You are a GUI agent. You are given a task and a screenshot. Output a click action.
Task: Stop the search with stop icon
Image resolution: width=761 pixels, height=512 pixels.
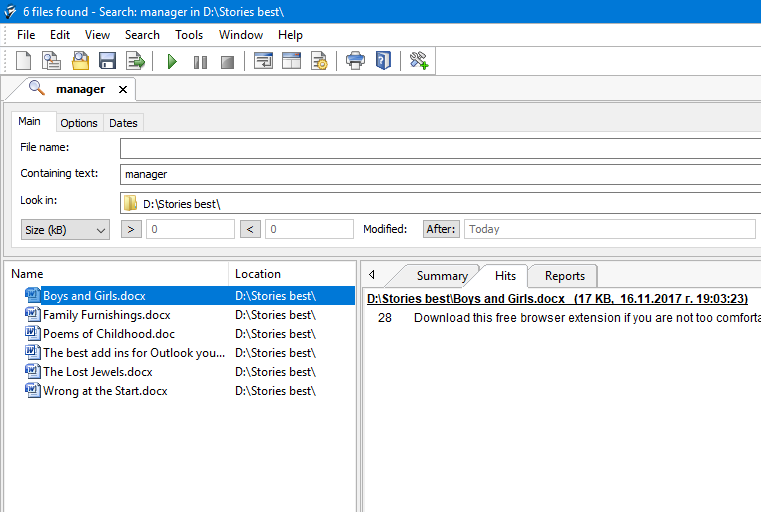coord(227,62)
